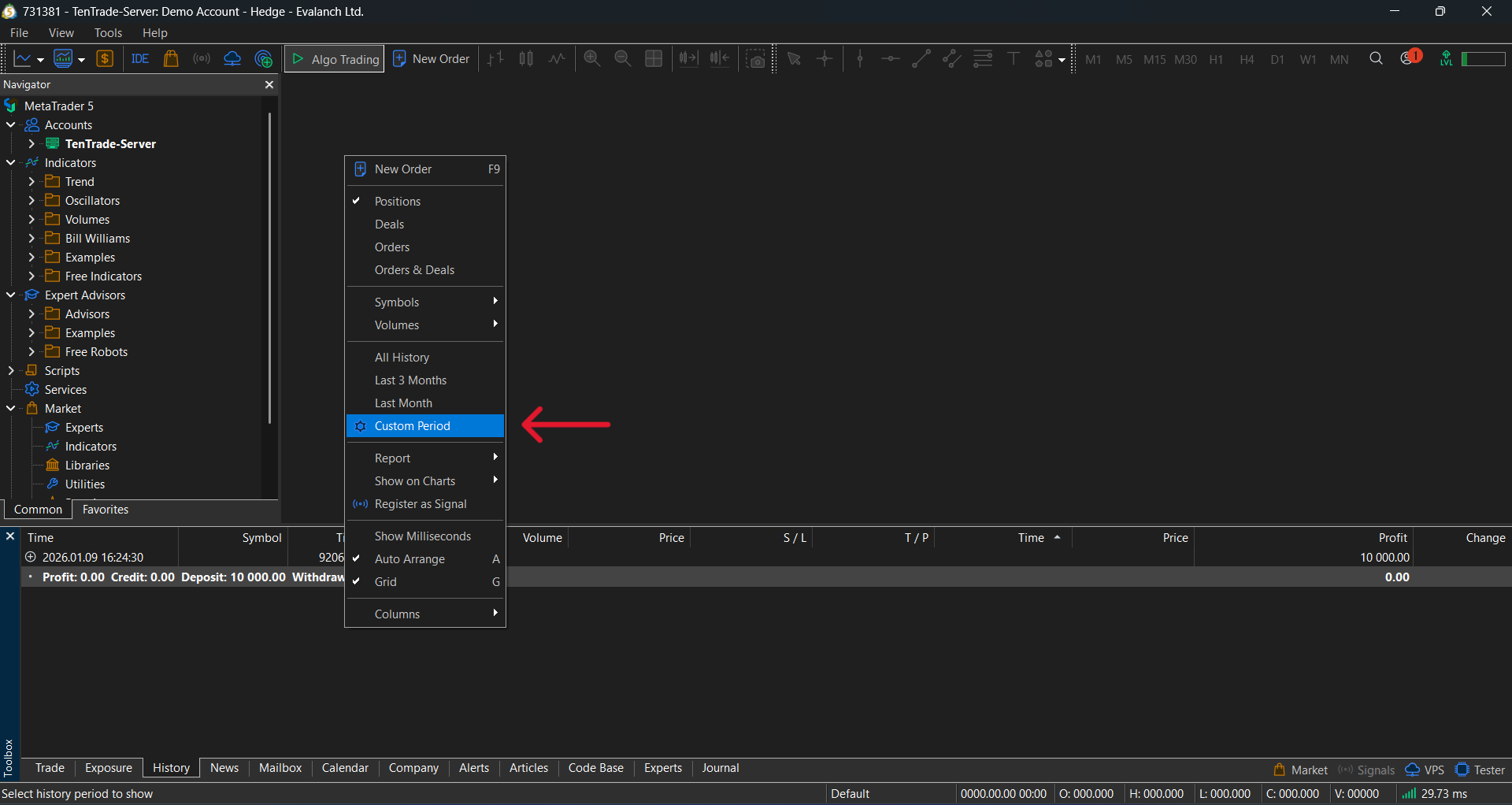Expand the TenTrade-Server account node

31,144
